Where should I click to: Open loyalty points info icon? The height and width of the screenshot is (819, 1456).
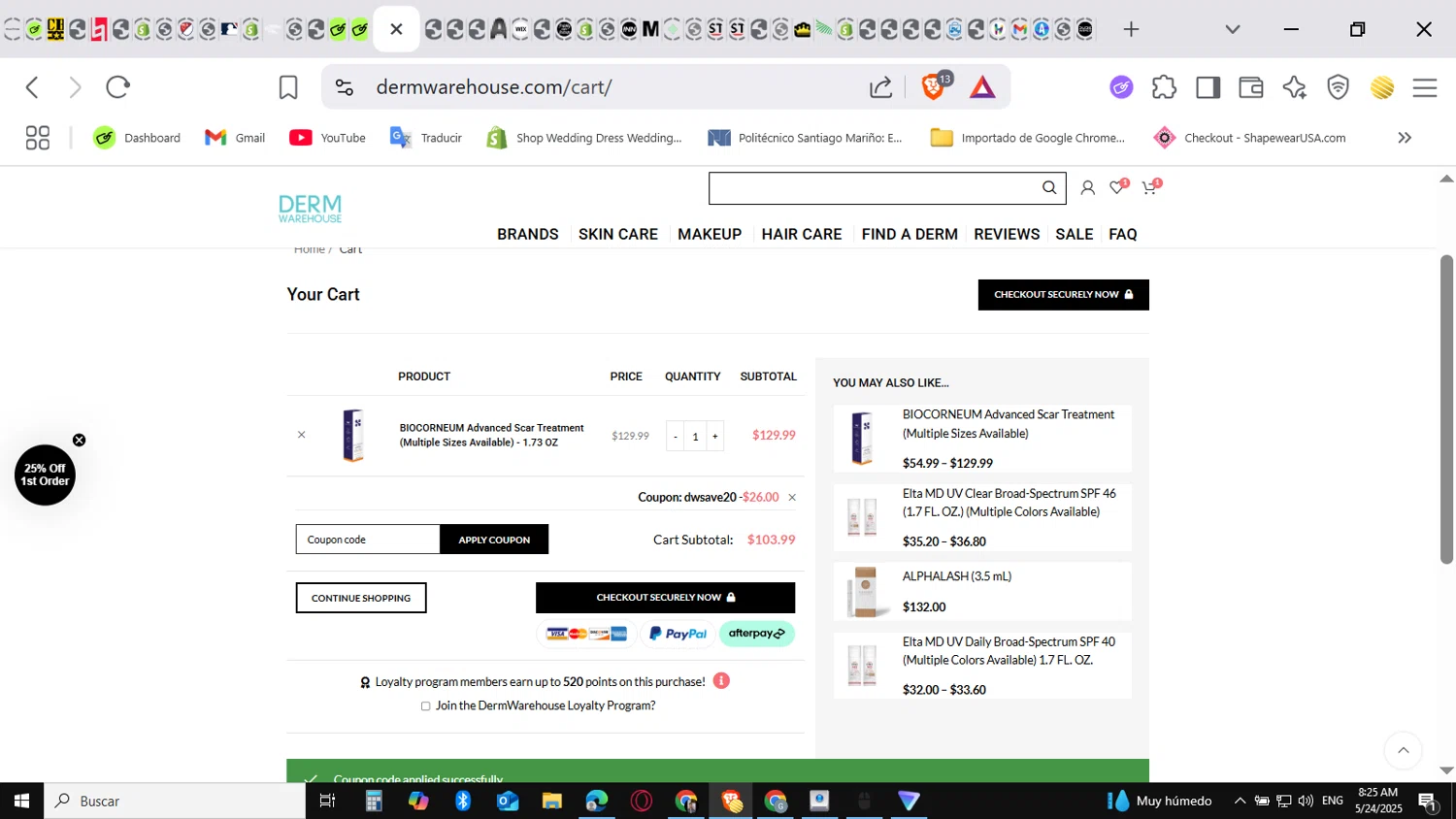point(721,680)
